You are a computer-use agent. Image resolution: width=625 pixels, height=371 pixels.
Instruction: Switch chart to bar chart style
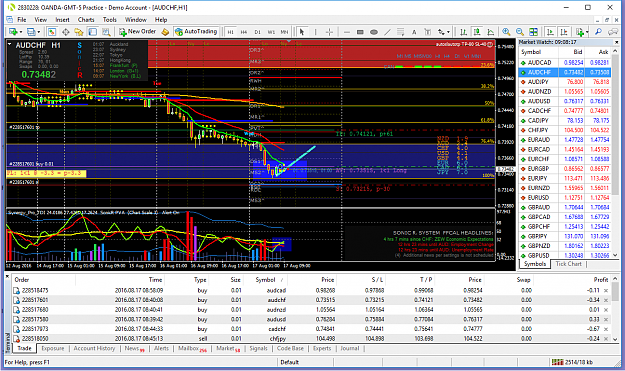pos(463,32)
